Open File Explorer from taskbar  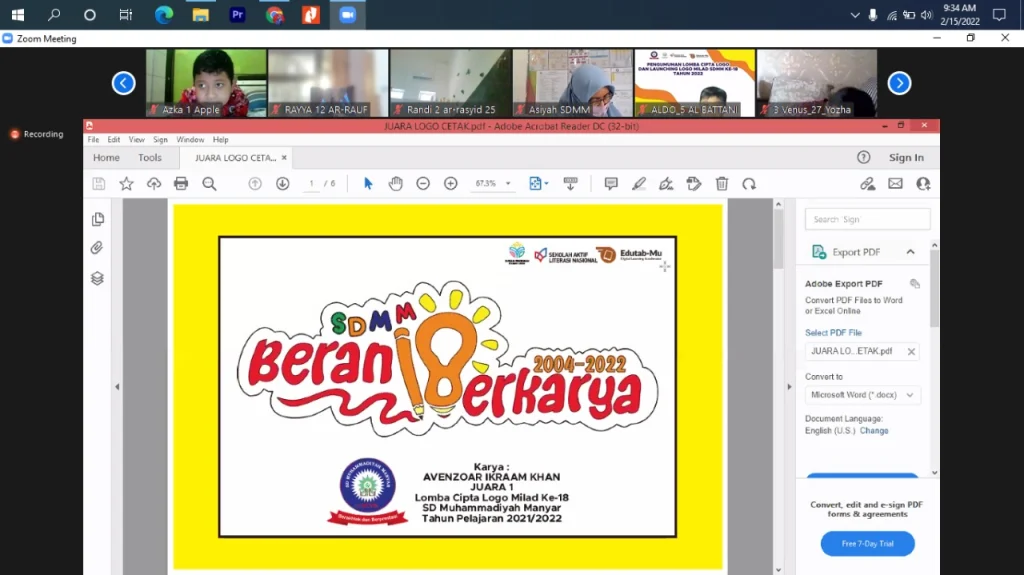[x=200, y=14]
